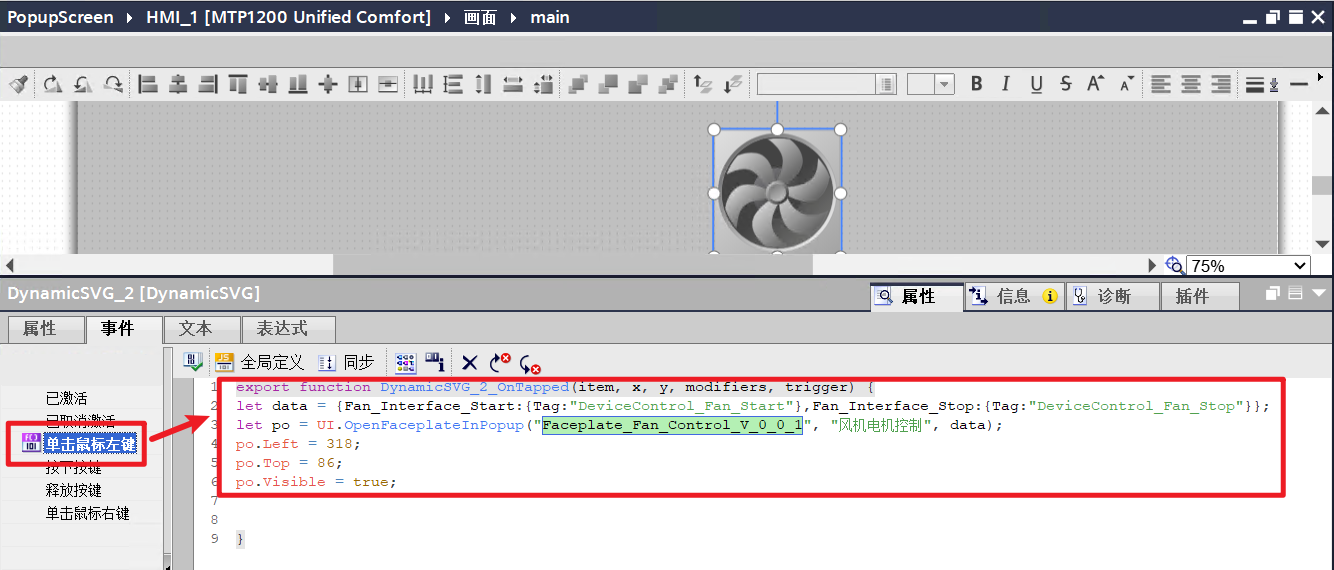Click the align left edges icon
1334x570 pixels.
[148, 85]
